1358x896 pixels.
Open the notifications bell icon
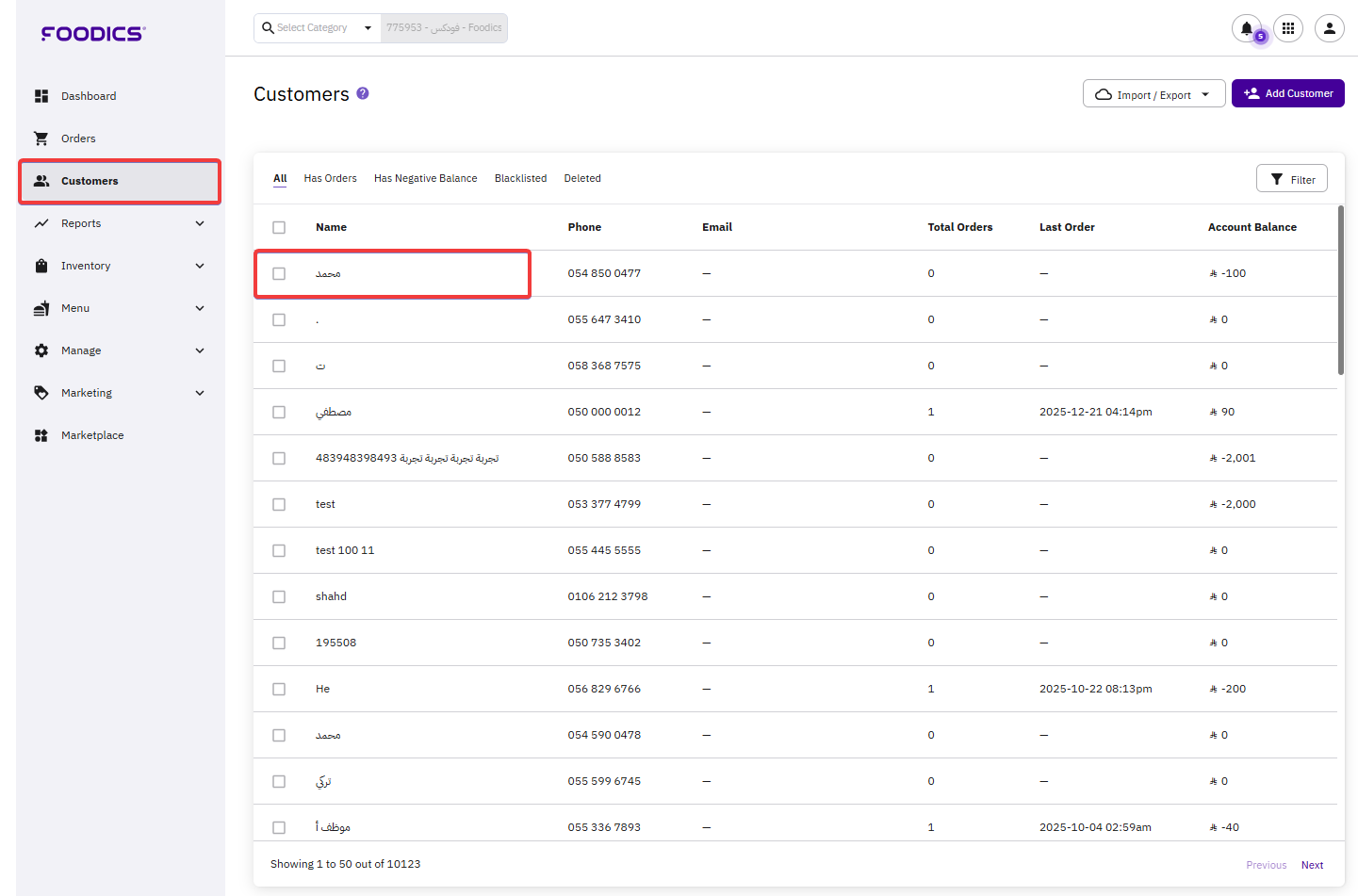1246,28
